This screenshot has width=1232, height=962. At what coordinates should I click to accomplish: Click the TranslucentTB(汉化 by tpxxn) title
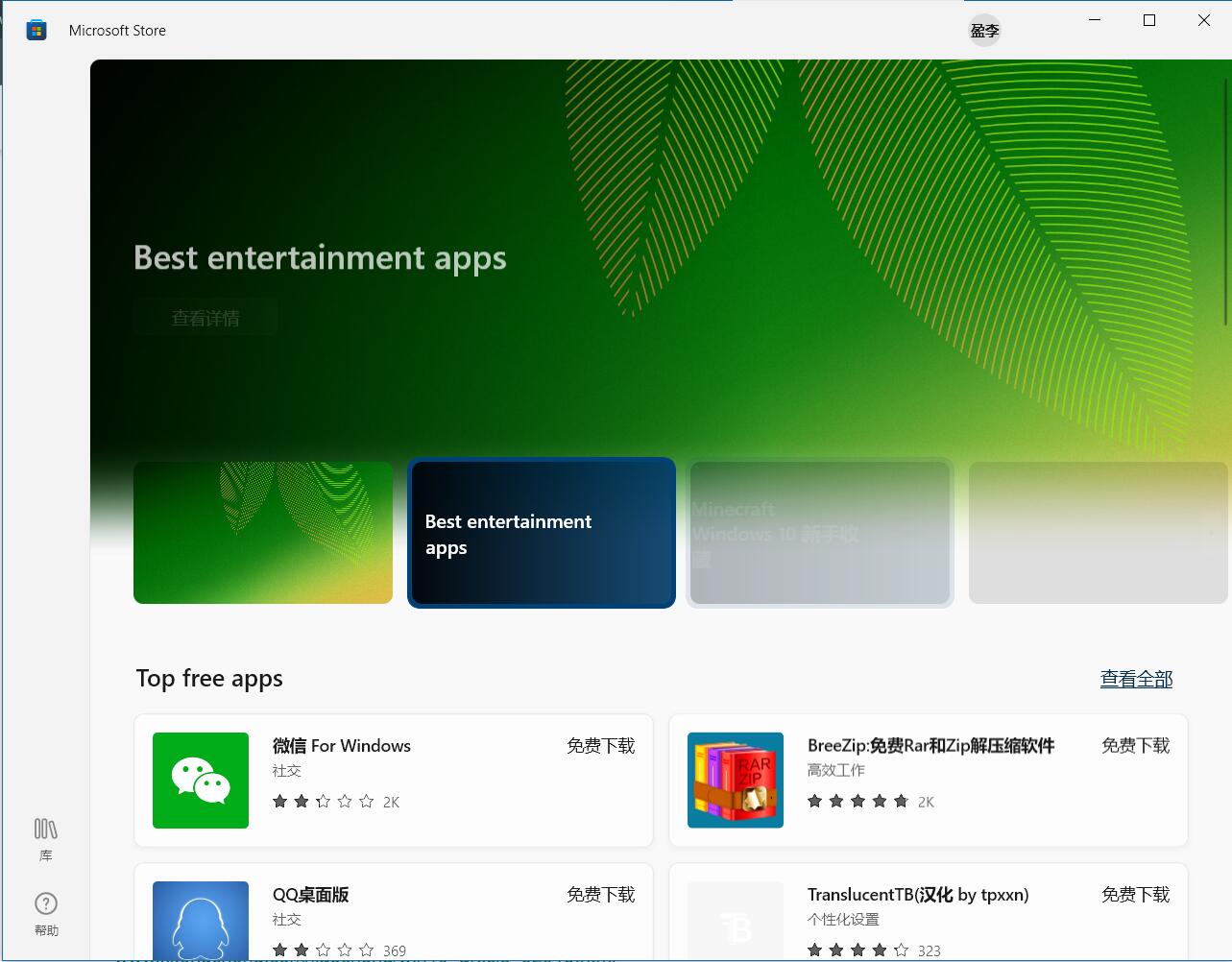[918, 895]
